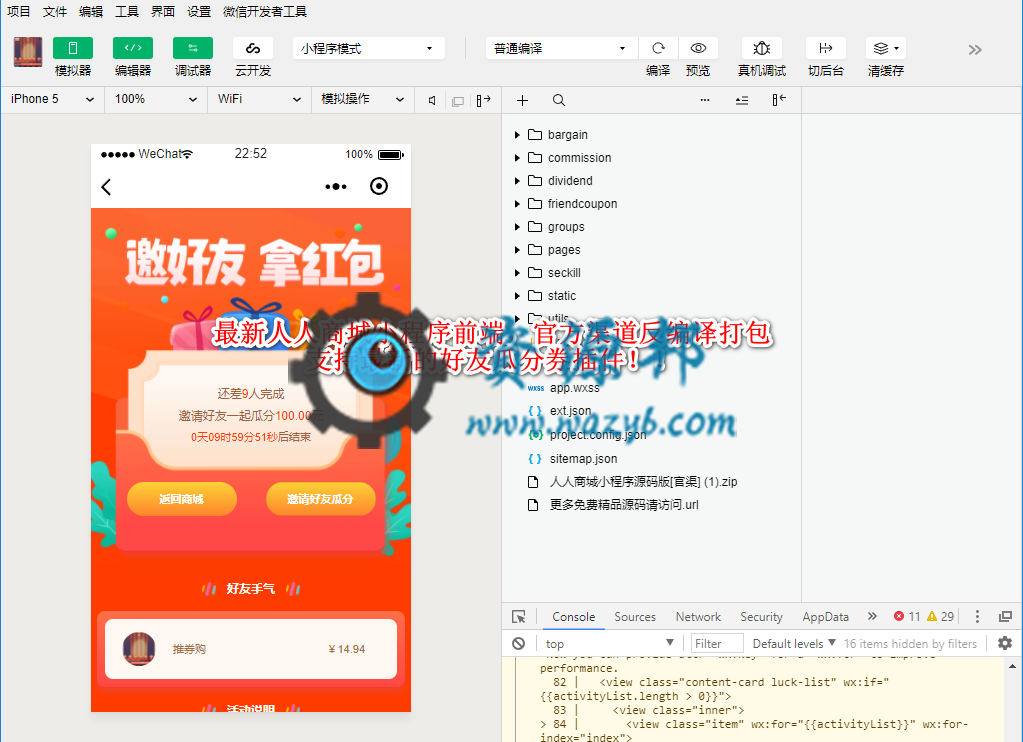Click the compile (编译) refresh icon
Viewport: 1023px width, 742px height.
tap(658, 48)
